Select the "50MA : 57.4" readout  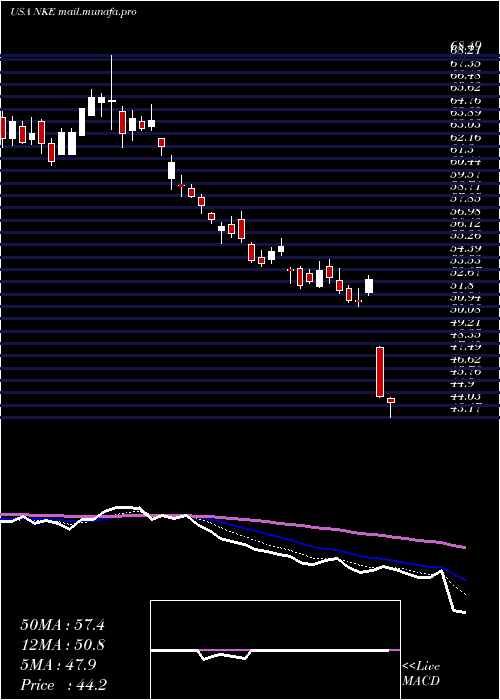point(62,625)
